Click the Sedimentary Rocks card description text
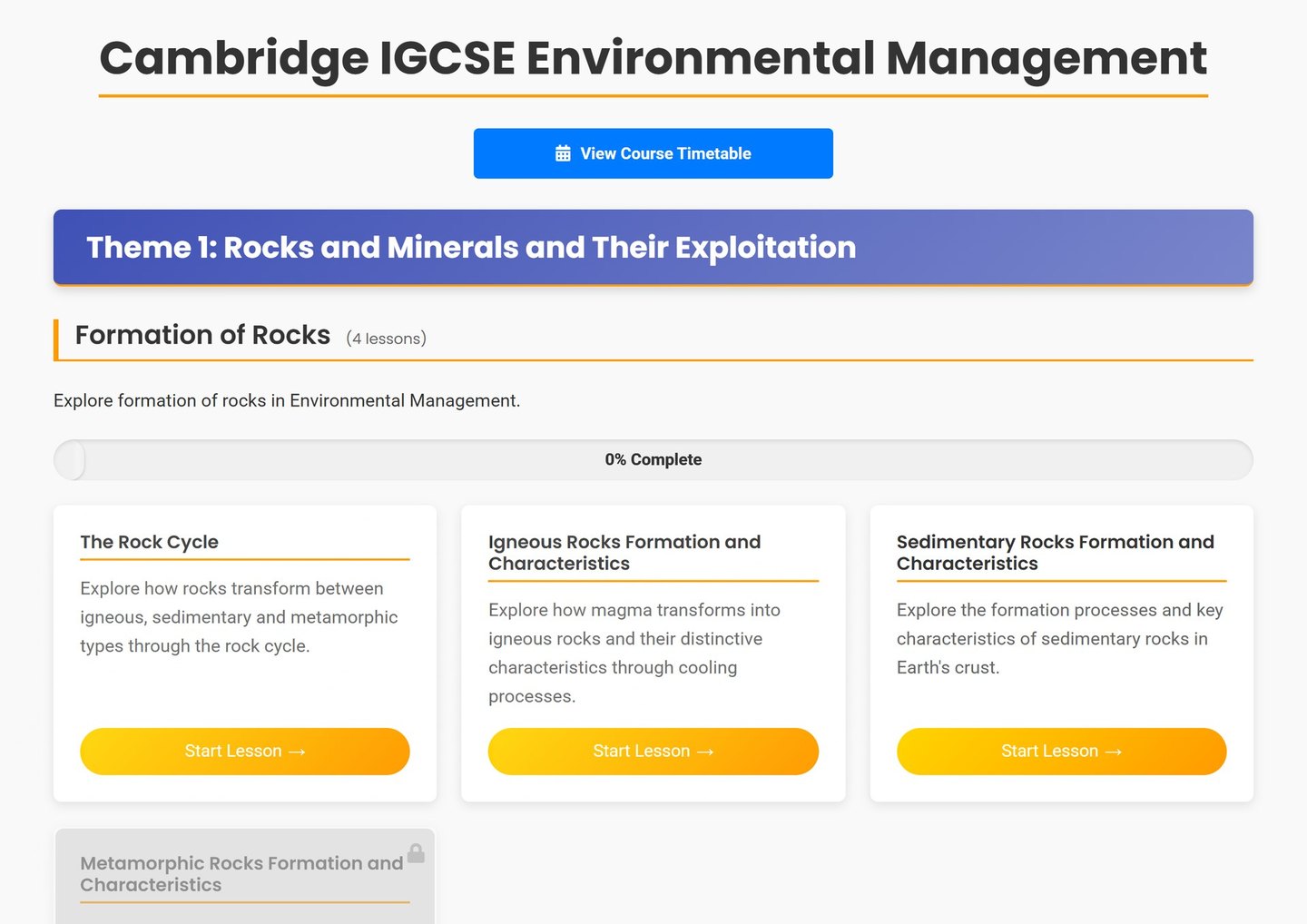Viewport: 1307px width, 924px height. [x=1060, y=639]
